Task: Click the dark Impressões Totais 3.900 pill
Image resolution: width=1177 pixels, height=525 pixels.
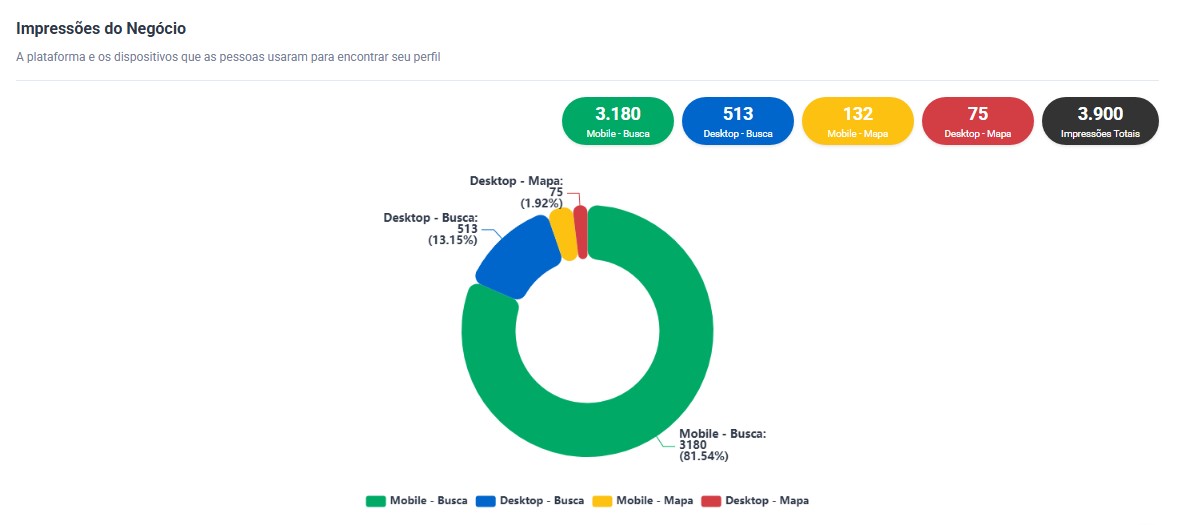Action: (x=1100, y=121)
